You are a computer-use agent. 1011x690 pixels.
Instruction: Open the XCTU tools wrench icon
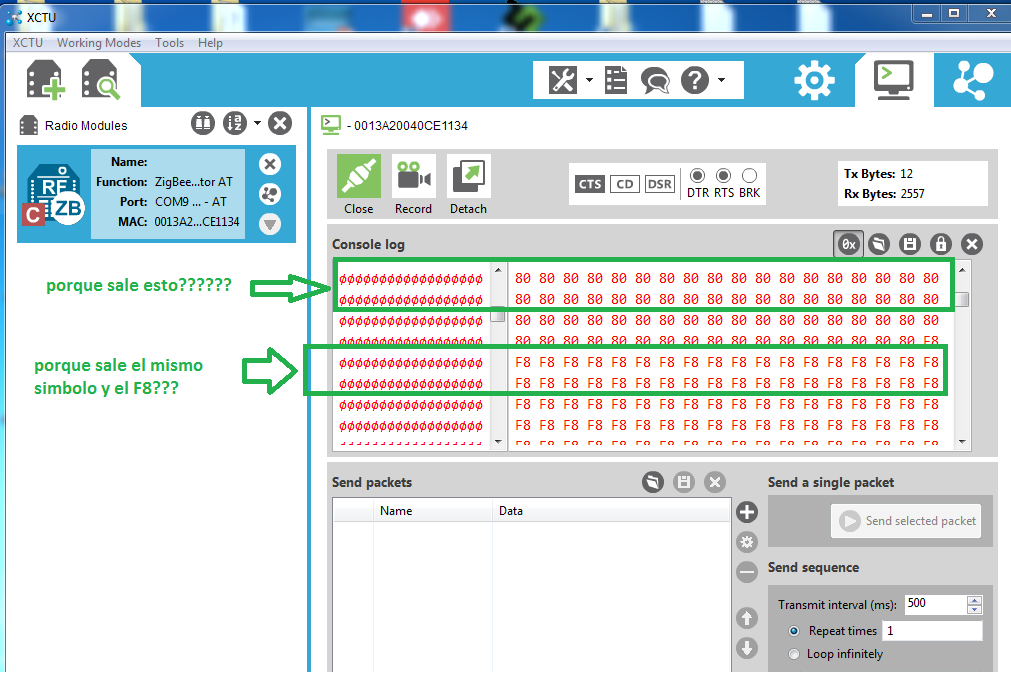[x=562, y=80]
